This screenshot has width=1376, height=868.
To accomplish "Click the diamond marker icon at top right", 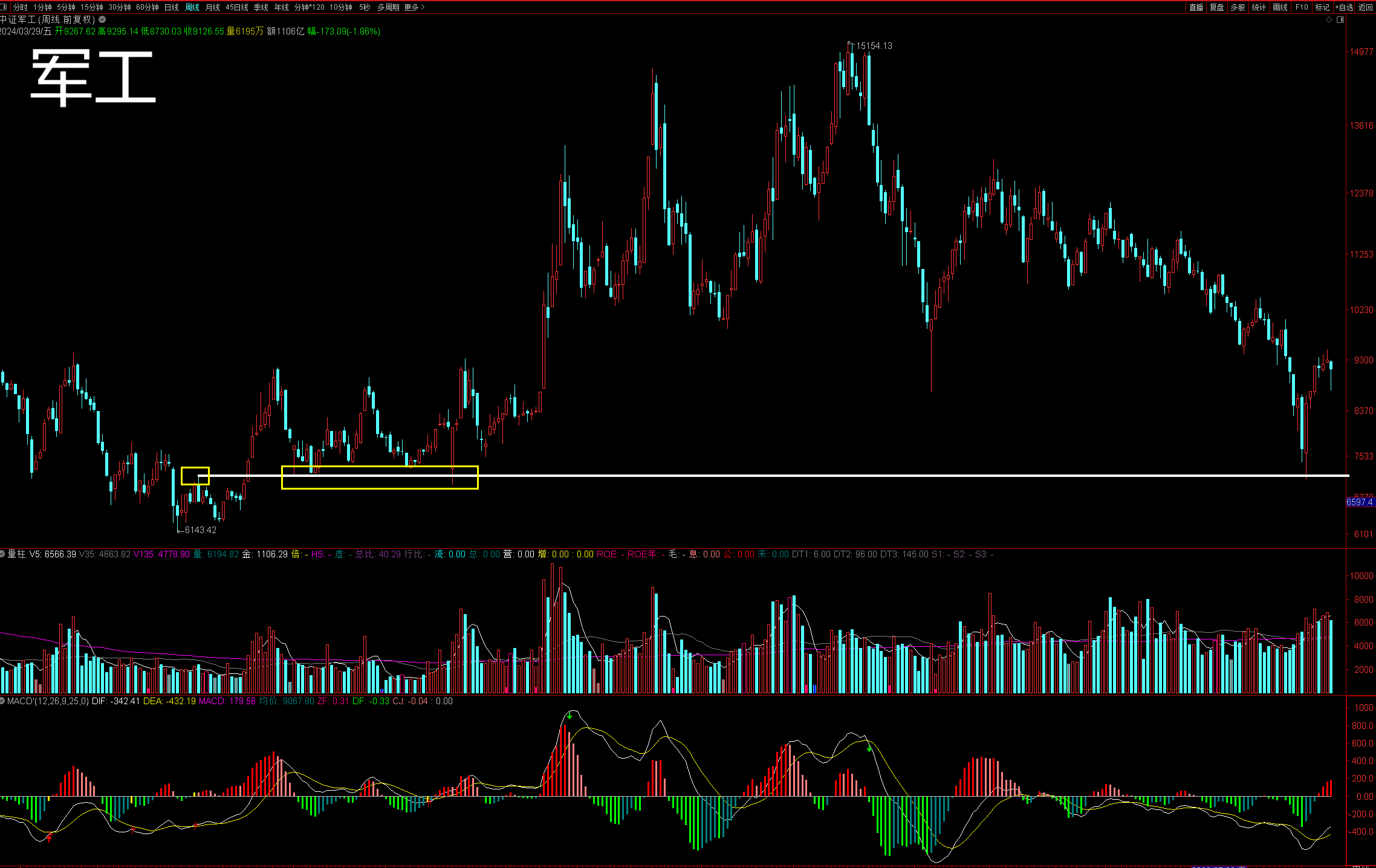I will (1329, 19).
